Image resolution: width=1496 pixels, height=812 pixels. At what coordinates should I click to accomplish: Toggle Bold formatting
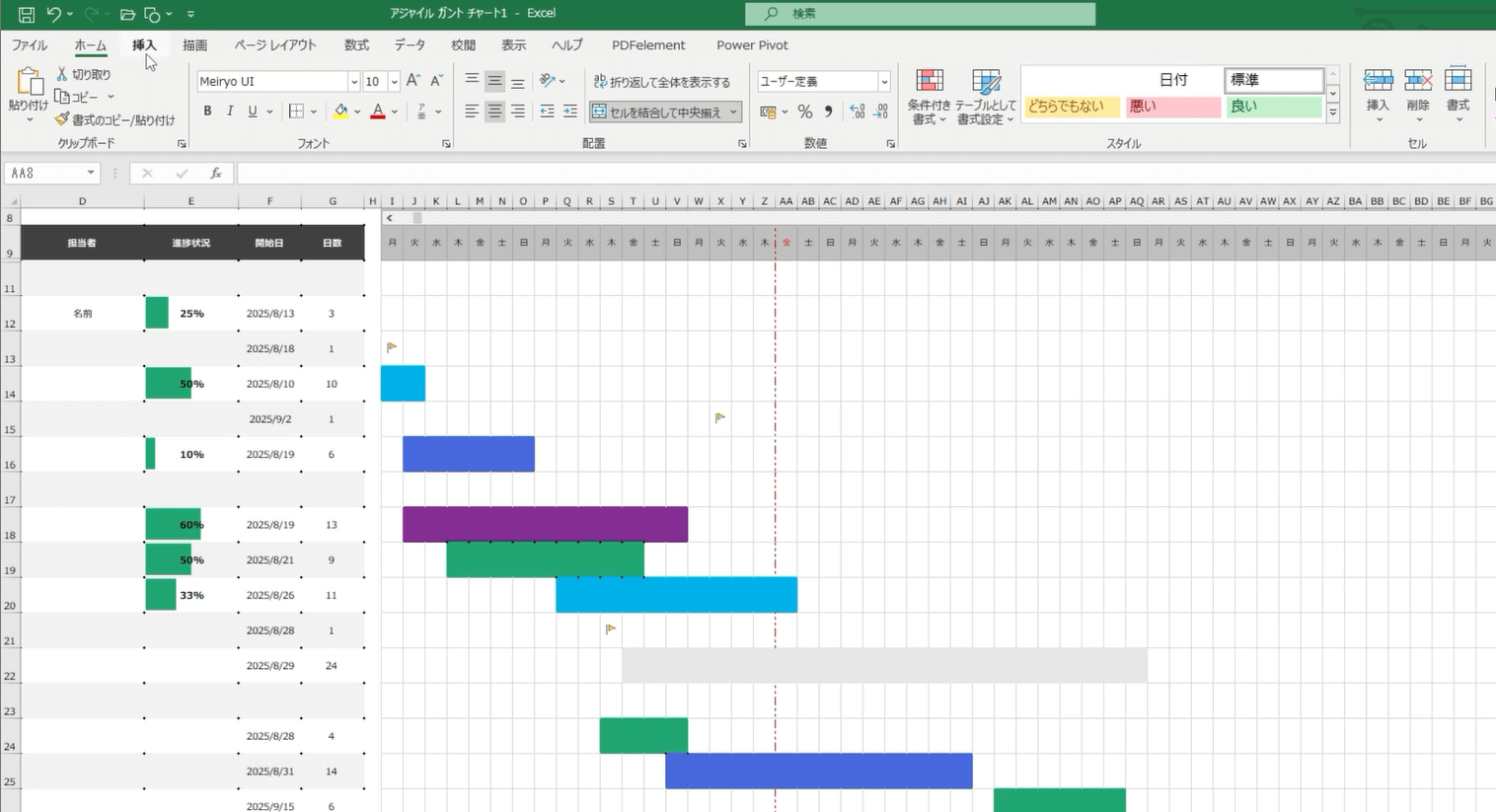(x=207, y=111)
